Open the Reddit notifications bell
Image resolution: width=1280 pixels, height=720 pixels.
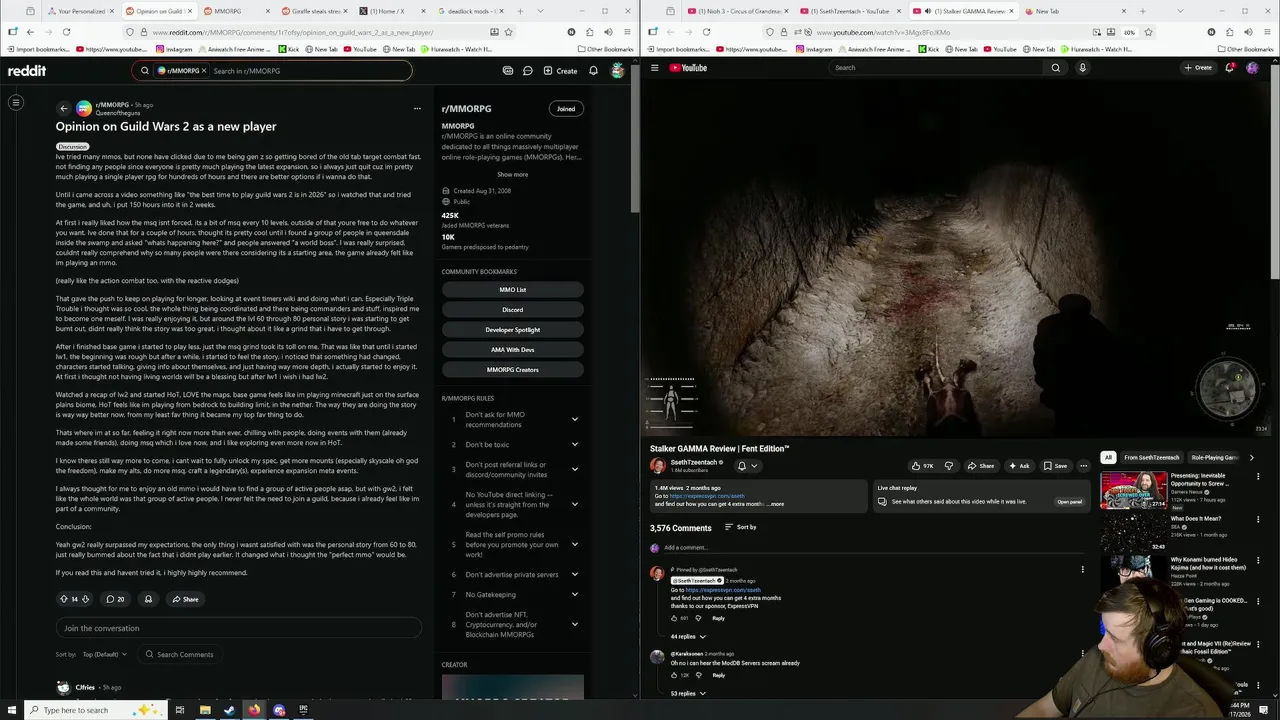point(593,71)
